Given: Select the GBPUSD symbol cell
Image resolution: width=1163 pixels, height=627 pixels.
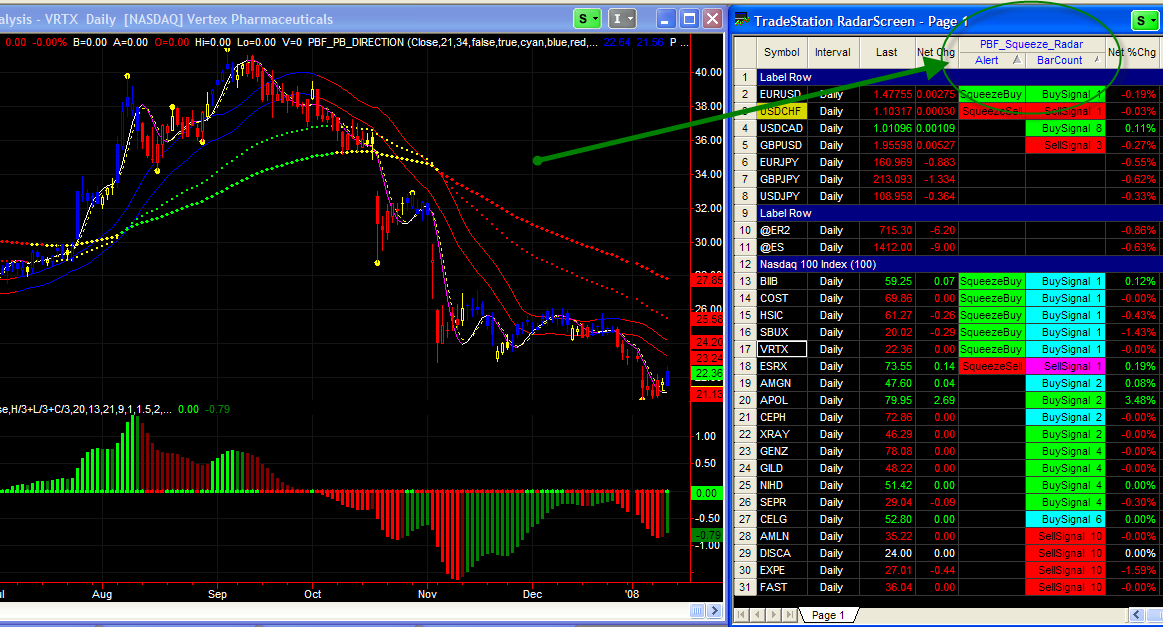Looking at the screenshot, I should [781, 145].
